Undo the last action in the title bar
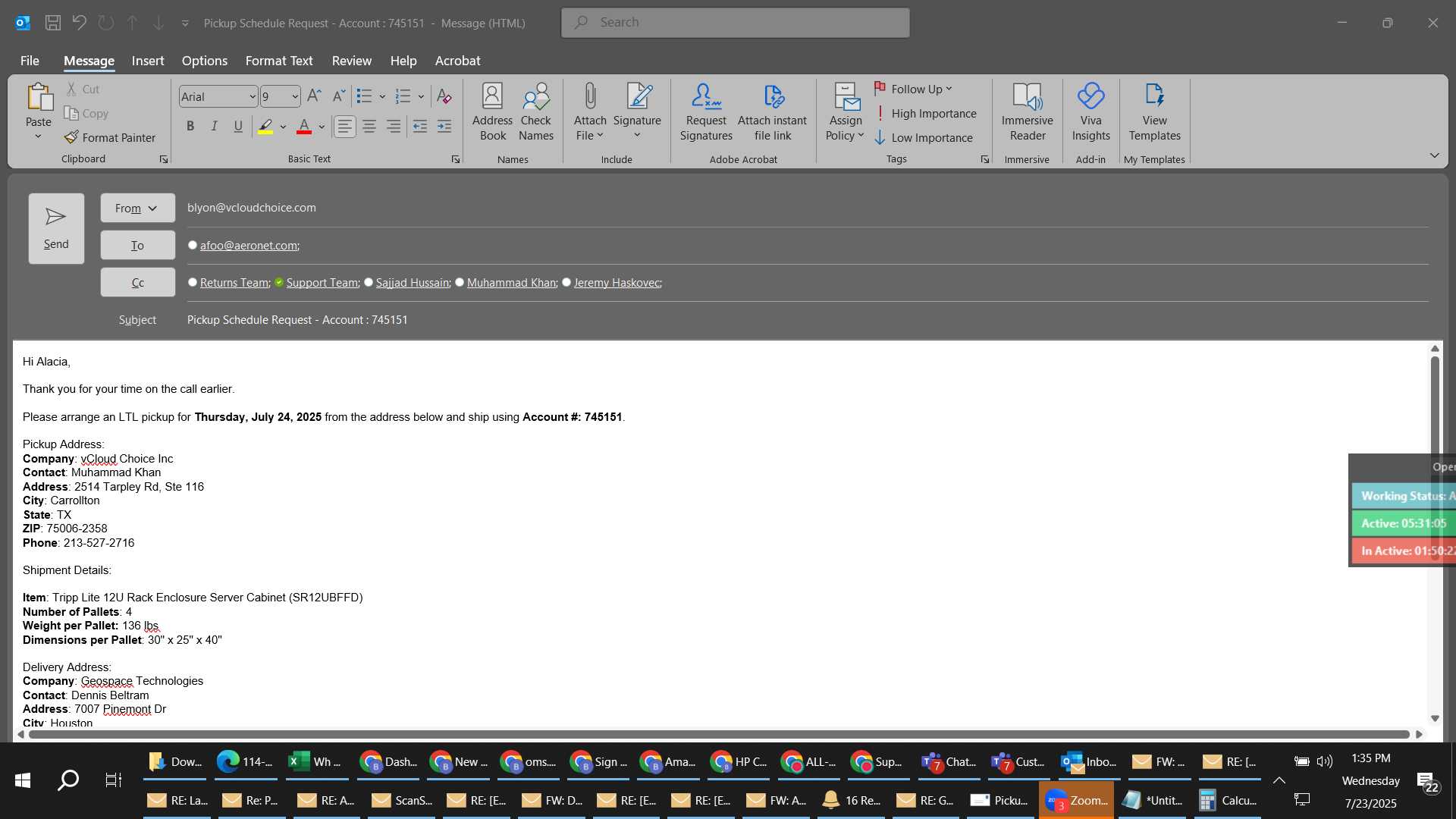Screen dimensions: 1456x819 tap(79, 23)
